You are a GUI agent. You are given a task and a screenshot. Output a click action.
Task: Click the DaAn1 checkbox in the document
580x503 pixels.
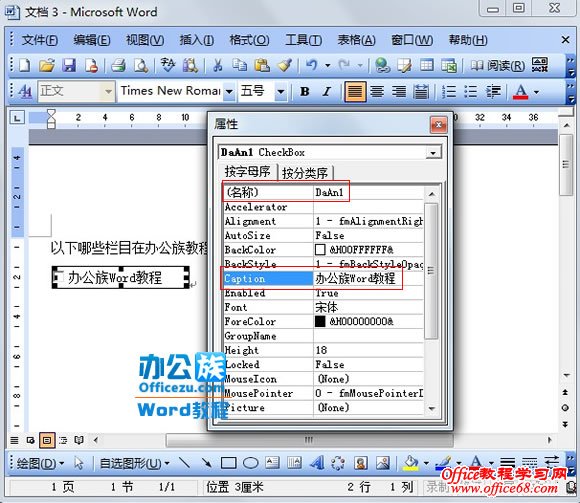tap(58, 276)
